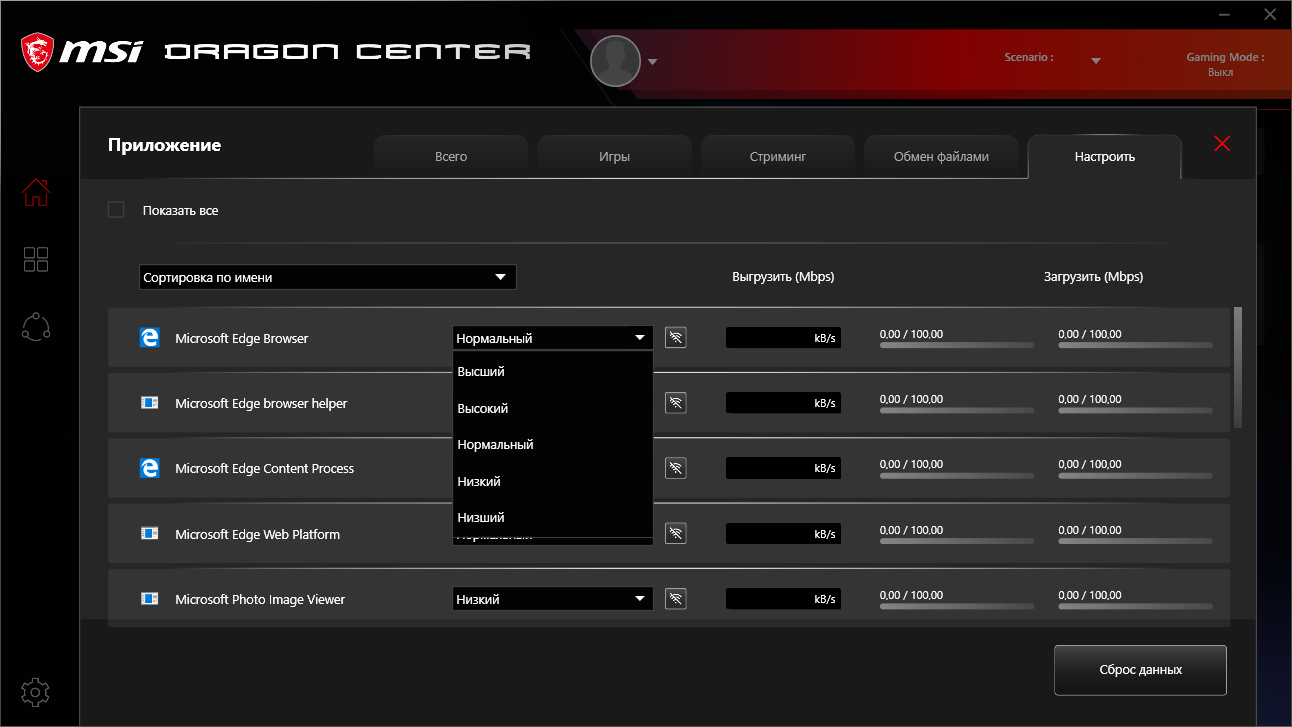Choose Высший in the open priority list

[x=553, y=371]
